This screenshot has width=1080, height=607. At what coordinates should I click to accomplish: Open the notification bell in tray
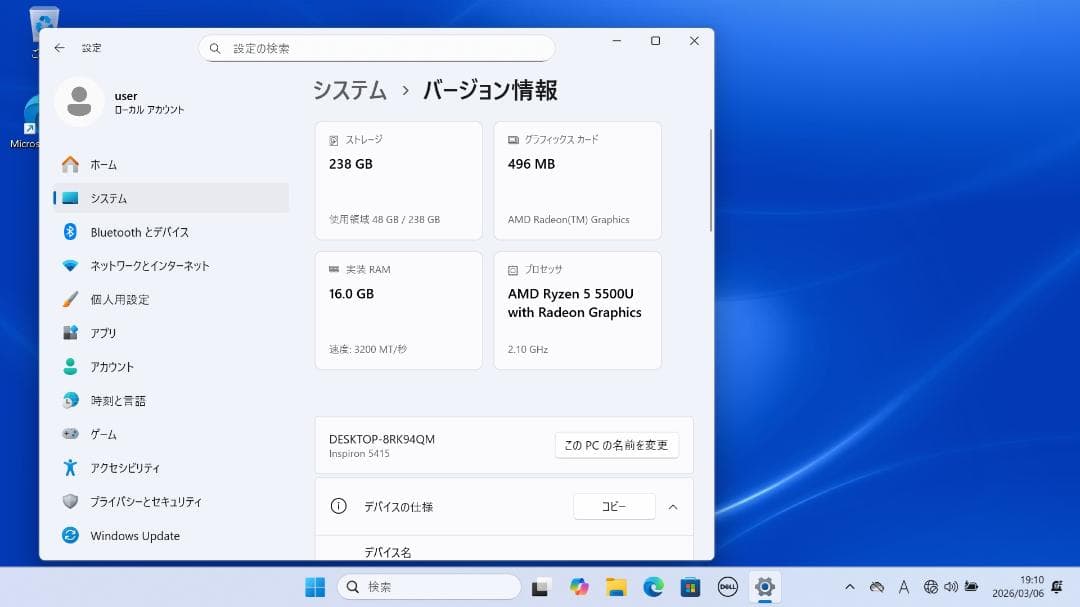point(1057,587)
